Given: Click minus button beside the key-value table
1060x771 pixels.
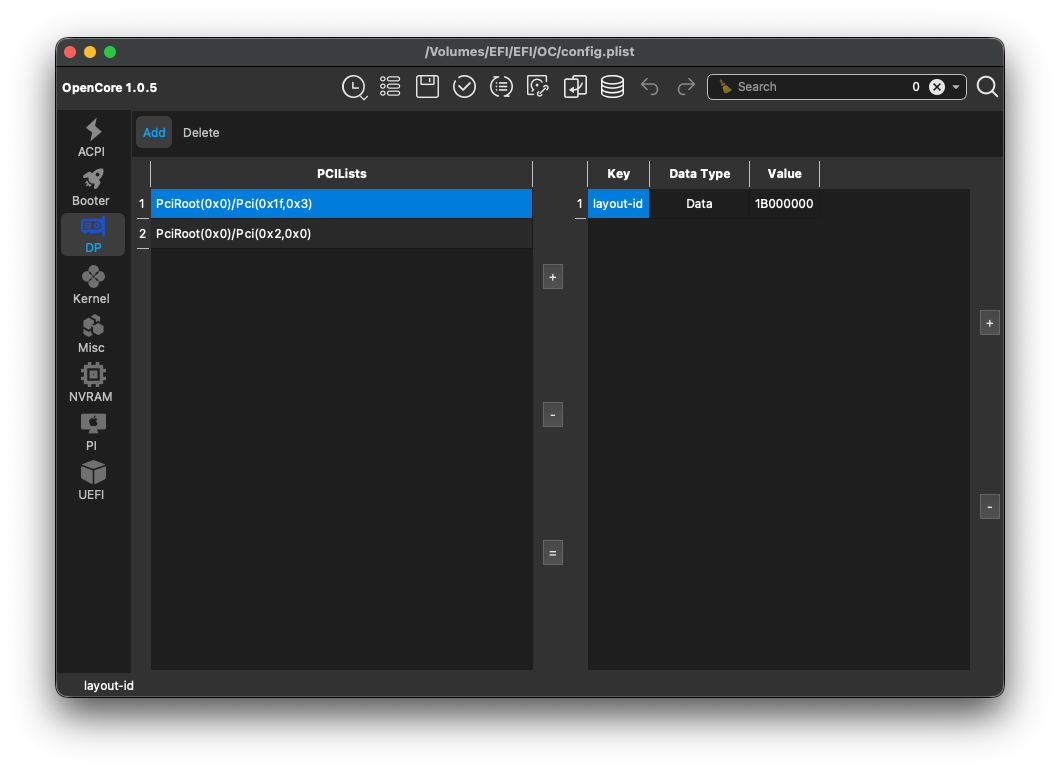Looking at the screenshot, I should click(989, 507).
